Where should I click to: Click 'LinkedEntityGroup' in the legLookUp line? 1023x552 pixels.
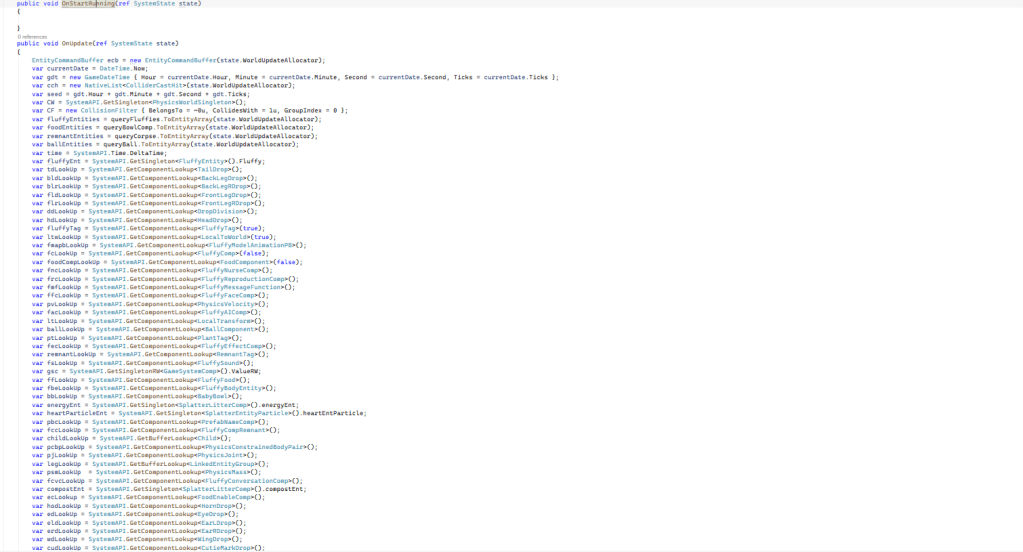click(x=224, y=464)
